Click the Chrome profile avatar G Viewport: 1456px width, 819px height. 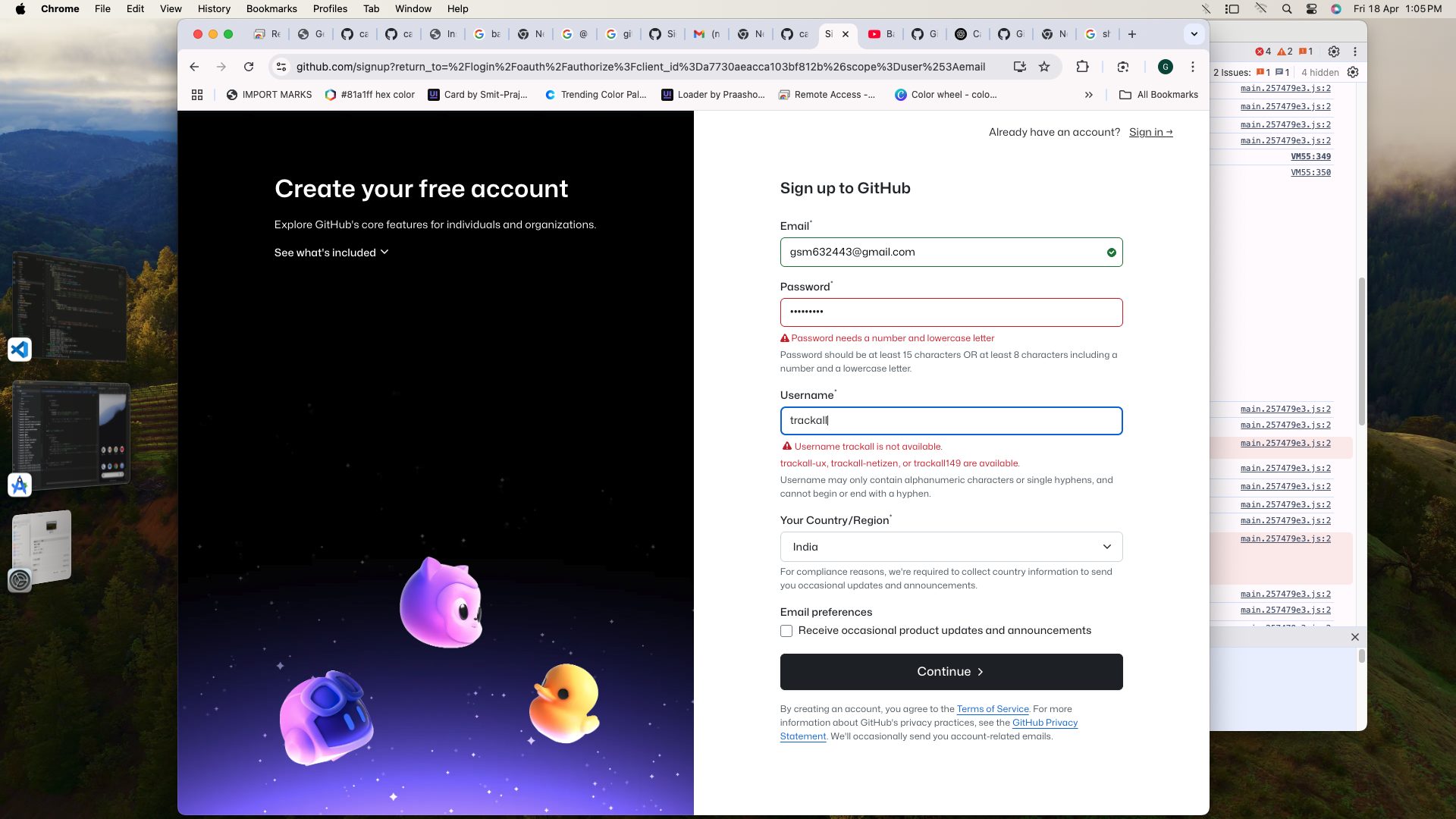[1166, 67]
